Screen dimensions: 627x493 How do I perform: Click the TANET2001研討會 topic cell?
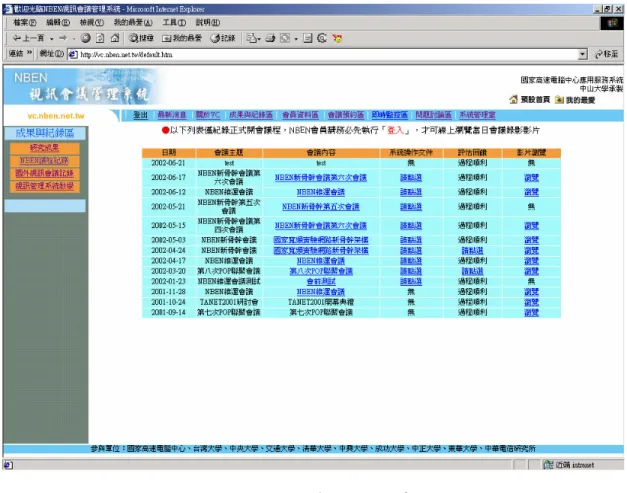tap(229, 302)
